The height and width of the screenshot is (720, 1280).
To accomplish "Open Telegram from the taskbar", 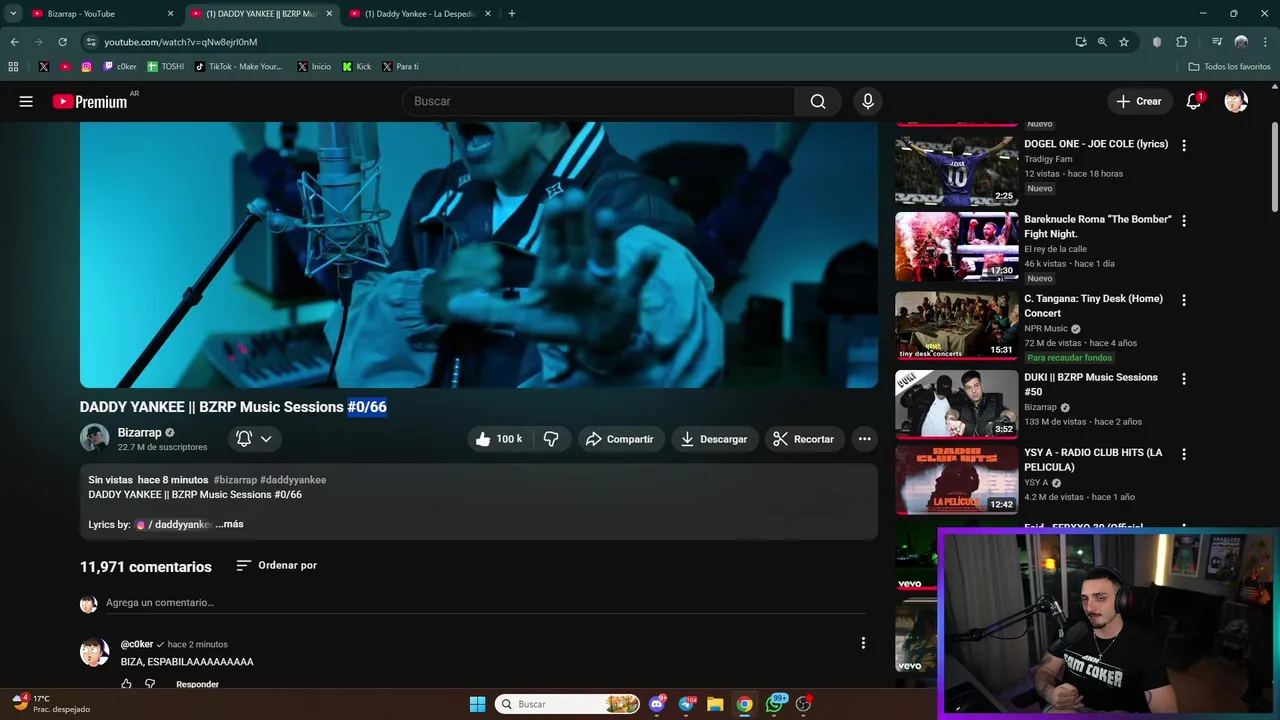I will click(x=686, y=704).
